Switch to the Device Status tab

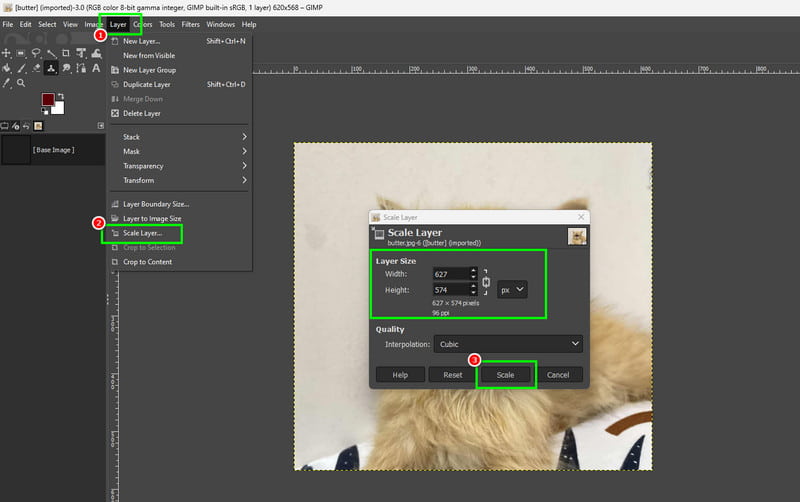(x=15, y=126)
